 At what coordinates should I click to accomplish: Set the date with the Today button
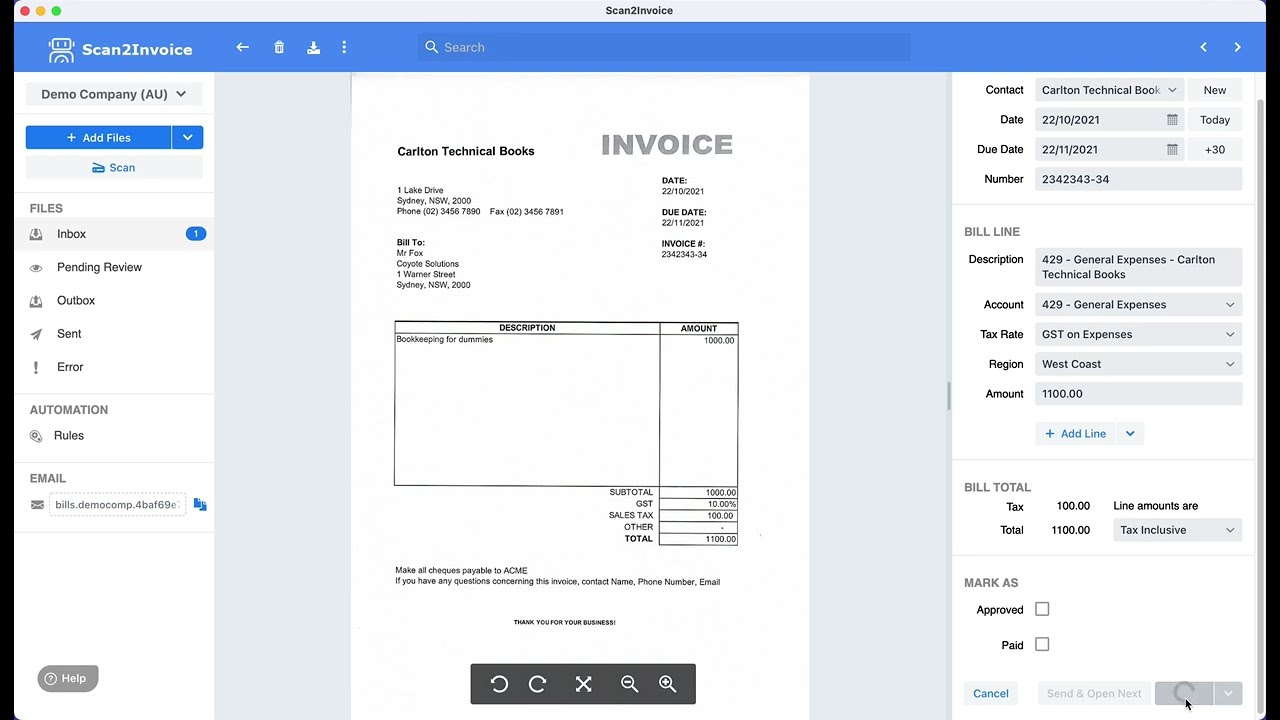(1215, 120)
